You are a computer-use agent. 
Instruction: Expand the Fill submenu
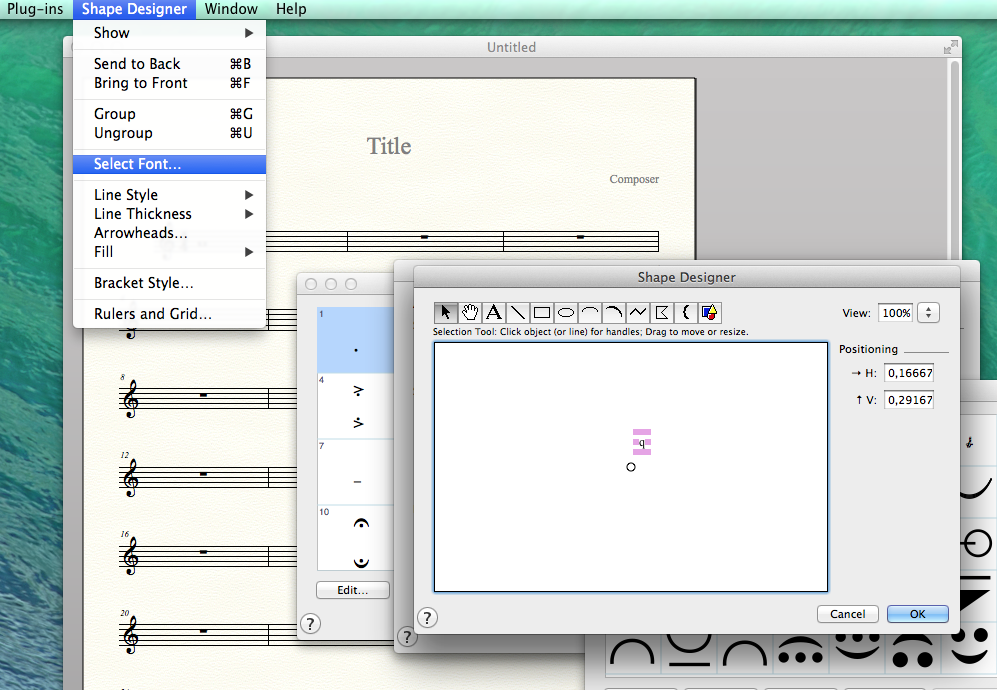[x=170, y=252]
